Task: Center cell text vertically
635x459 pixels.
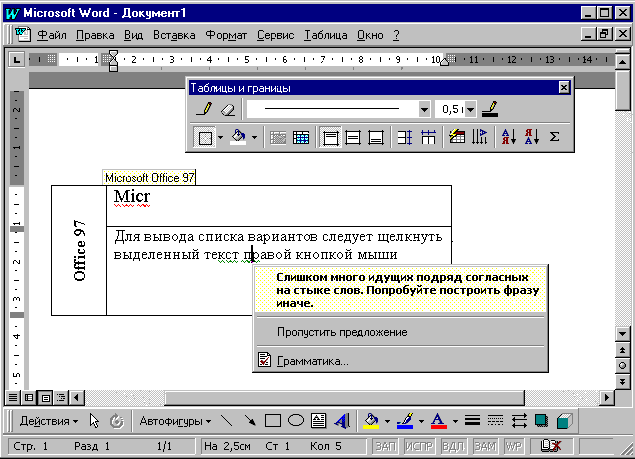Action: coord(353,138)
